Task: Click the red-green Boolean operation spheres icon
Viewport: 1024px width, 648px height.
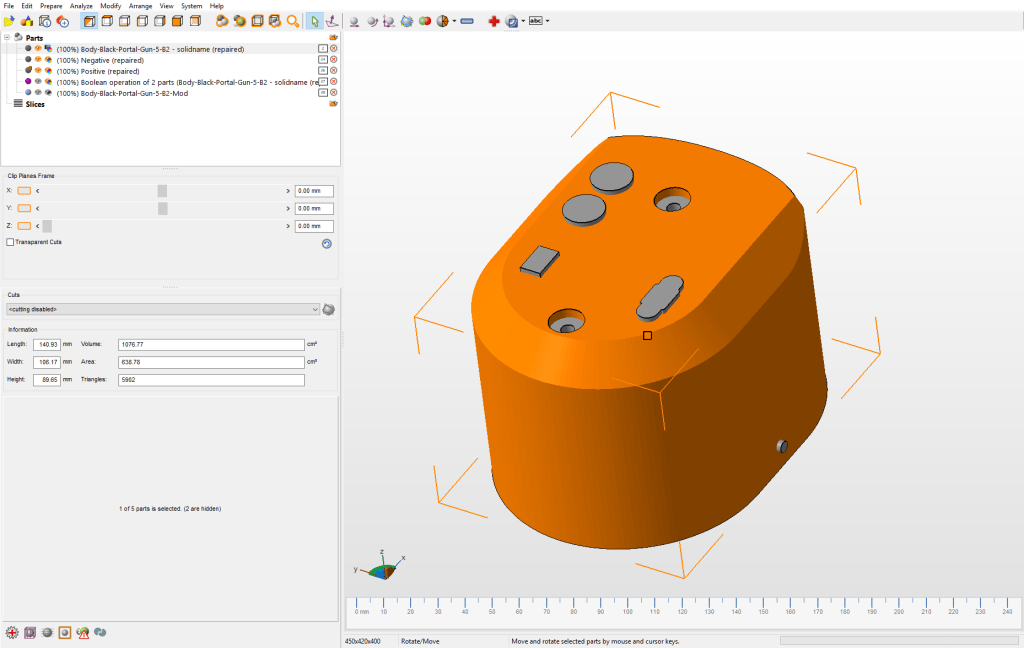Action: [425, 21]
